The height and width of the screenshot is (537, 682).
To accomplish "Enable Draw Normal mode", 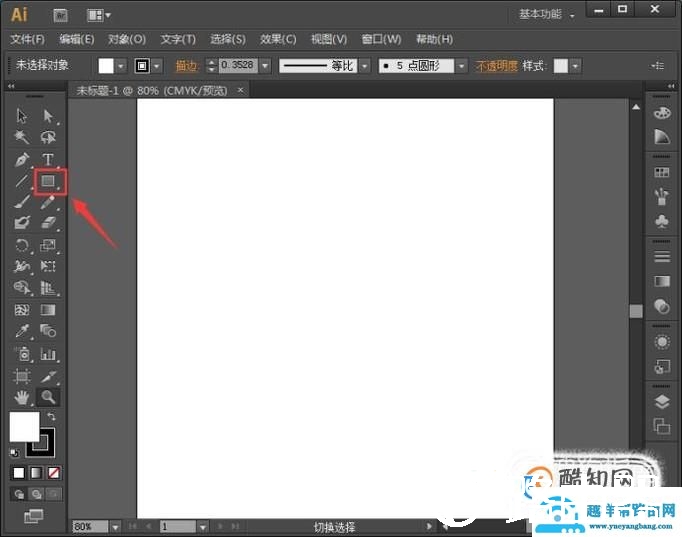I will click(x=19, y=494).
